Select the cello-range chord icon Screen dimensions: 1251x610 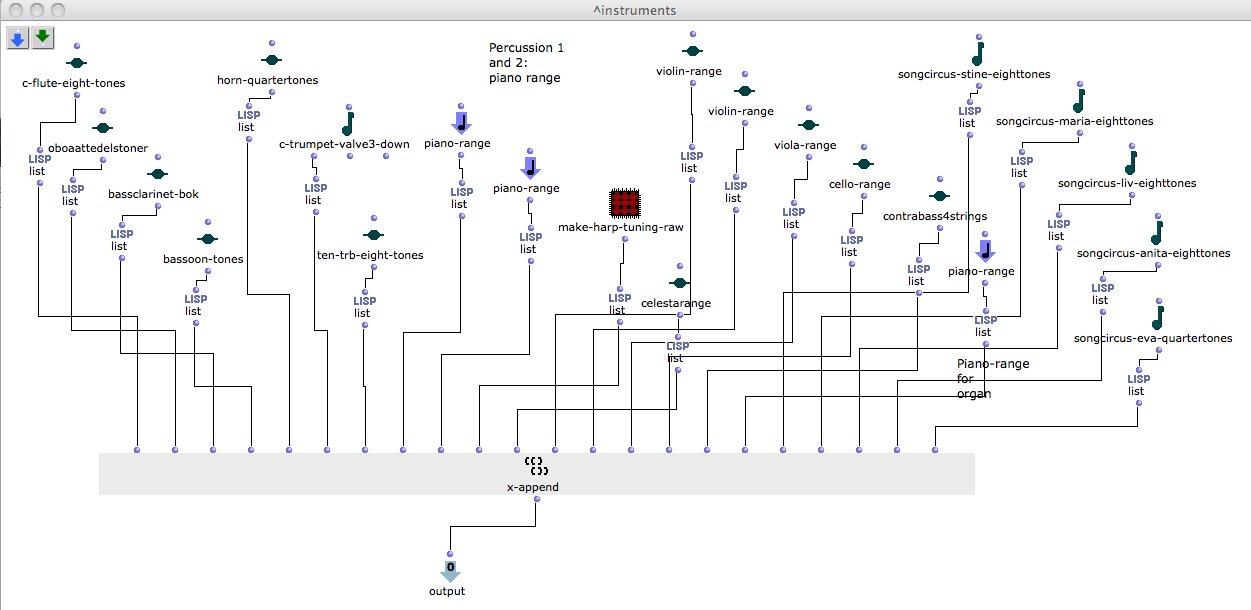864,164
